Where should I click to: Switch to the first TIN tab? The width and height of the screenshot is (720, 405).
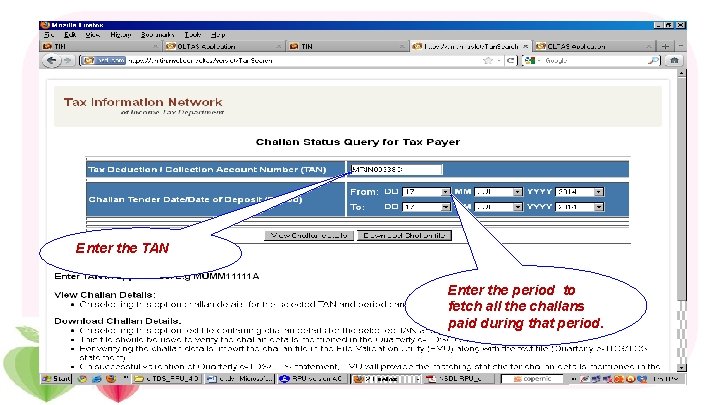[x=101, y=46]
